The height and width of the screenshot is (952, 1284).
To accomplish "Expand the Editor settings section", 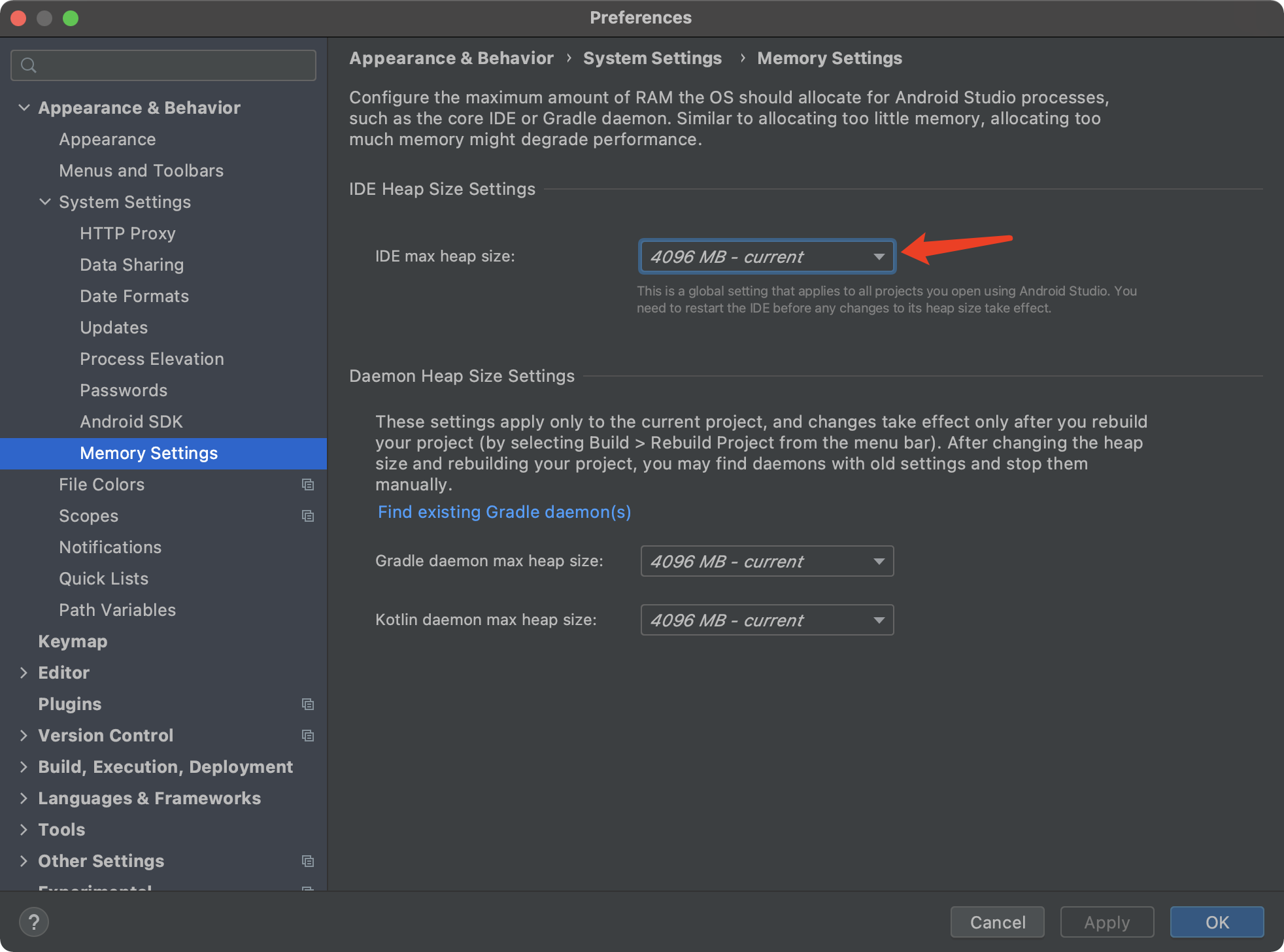I will (24, 673).
